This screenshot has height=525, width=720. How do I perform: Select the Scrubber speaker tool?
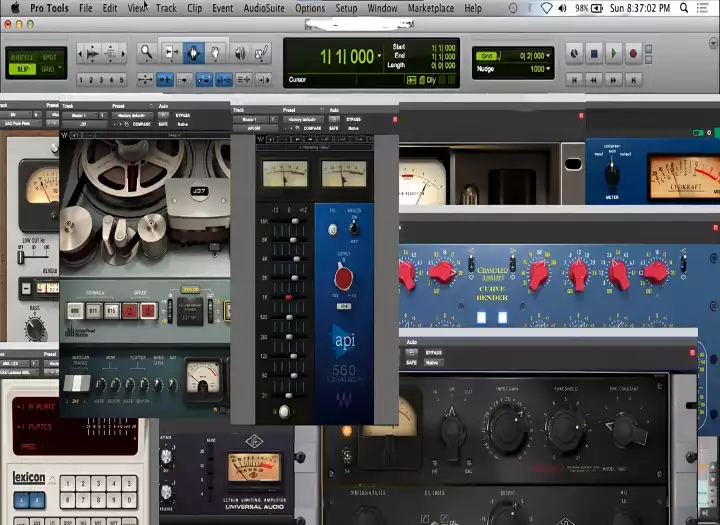pyautogui.click(x=240, y=53)
